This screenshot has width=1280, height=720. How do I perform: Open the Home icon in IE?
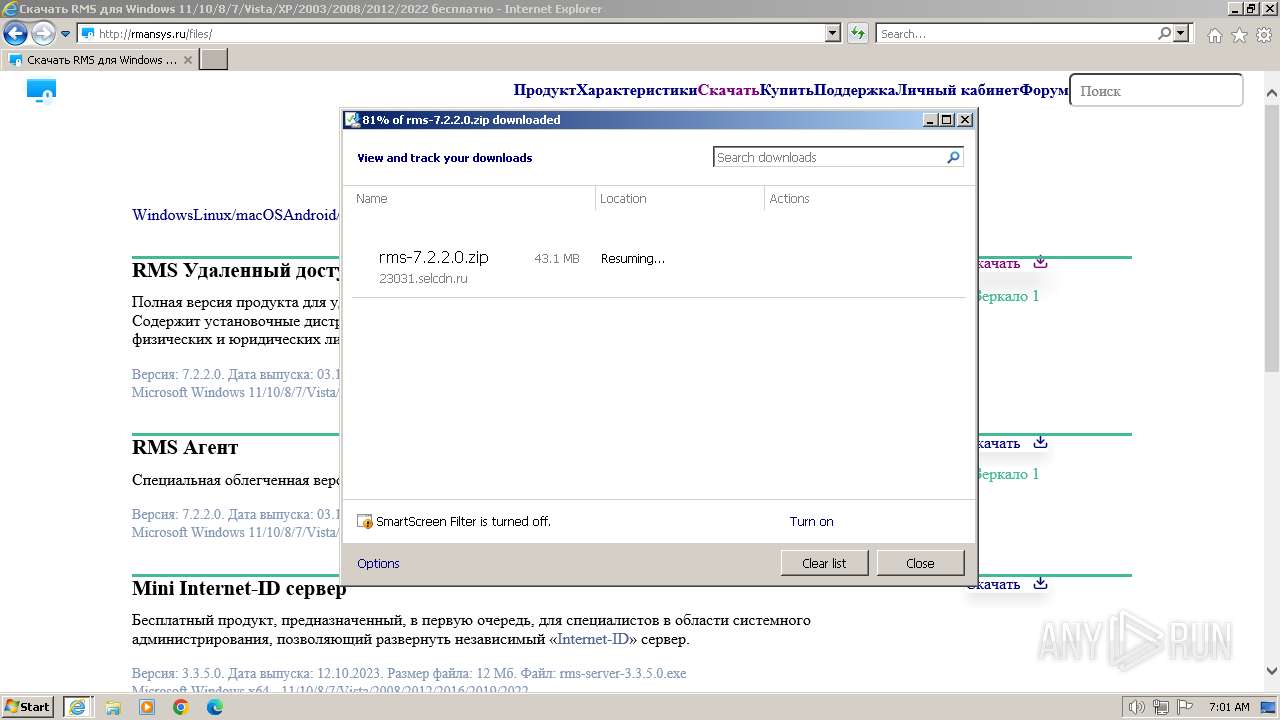coord(1214,35)
